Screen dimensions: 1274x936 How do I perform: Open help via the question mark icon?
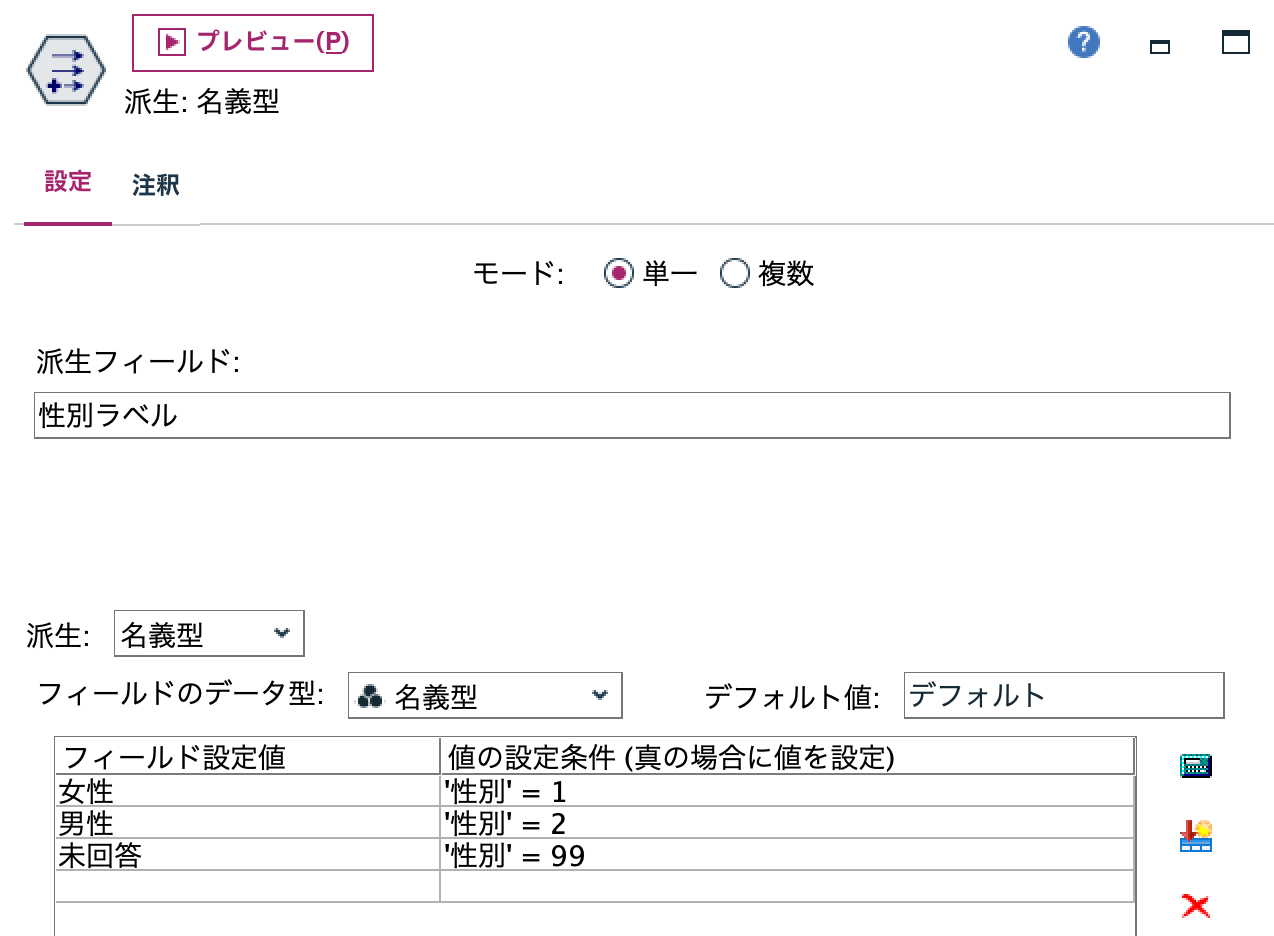(1082, 43)
